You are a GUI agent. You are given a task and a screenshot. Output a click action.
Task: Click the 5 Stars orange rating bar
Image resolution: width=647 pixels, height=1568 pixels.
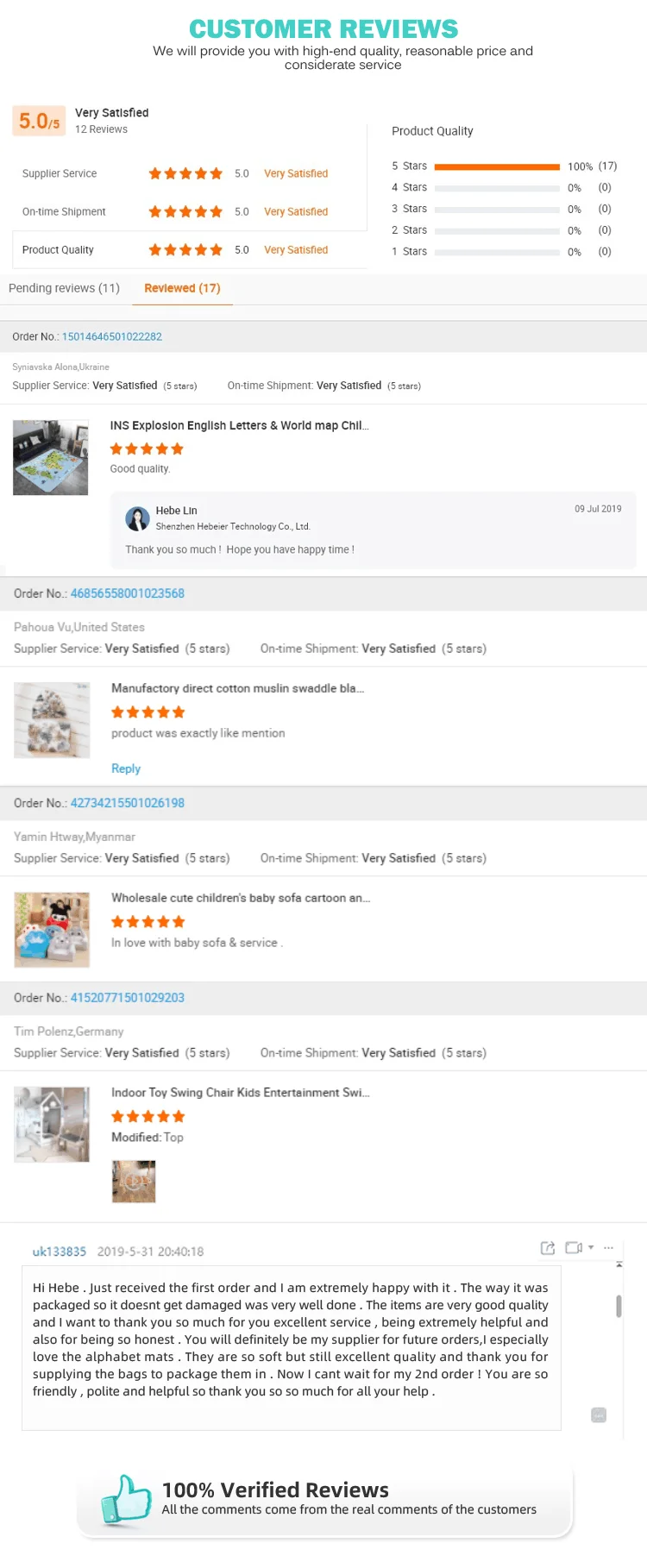[497, 166]
